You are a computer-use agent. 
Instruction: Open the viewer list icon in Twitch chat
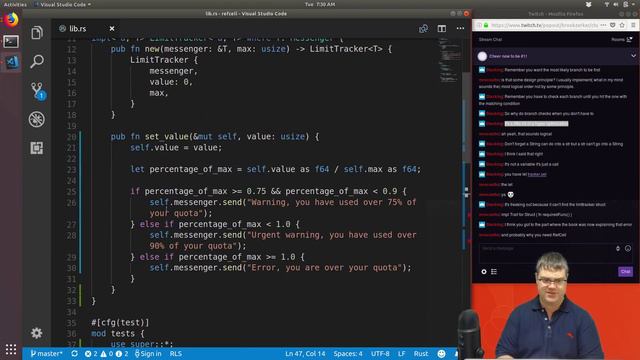pos(494,271)
